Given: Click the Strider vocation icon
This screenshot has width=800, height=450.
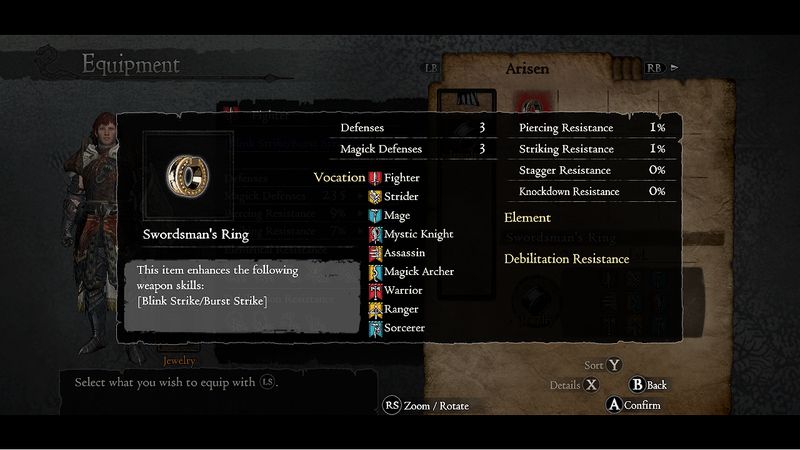Looking at the screenshot, I should point(375,196).
